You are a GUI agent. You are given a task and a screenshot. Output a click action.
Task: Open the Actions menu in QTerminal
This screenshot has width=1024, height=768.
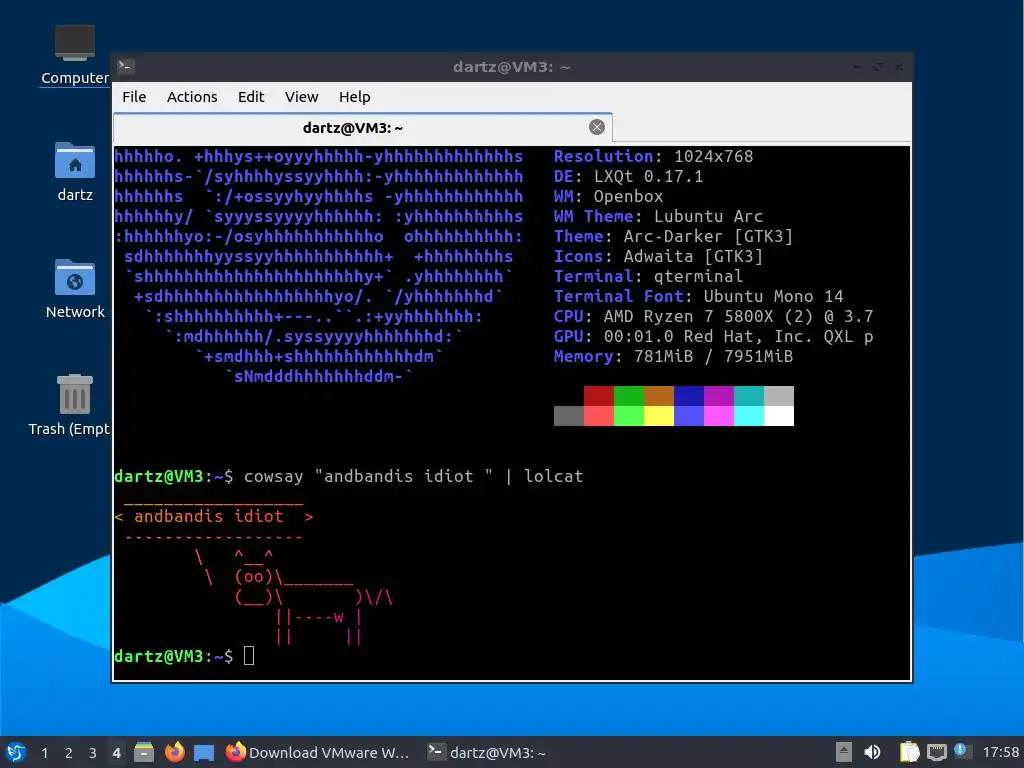[192, 97]
